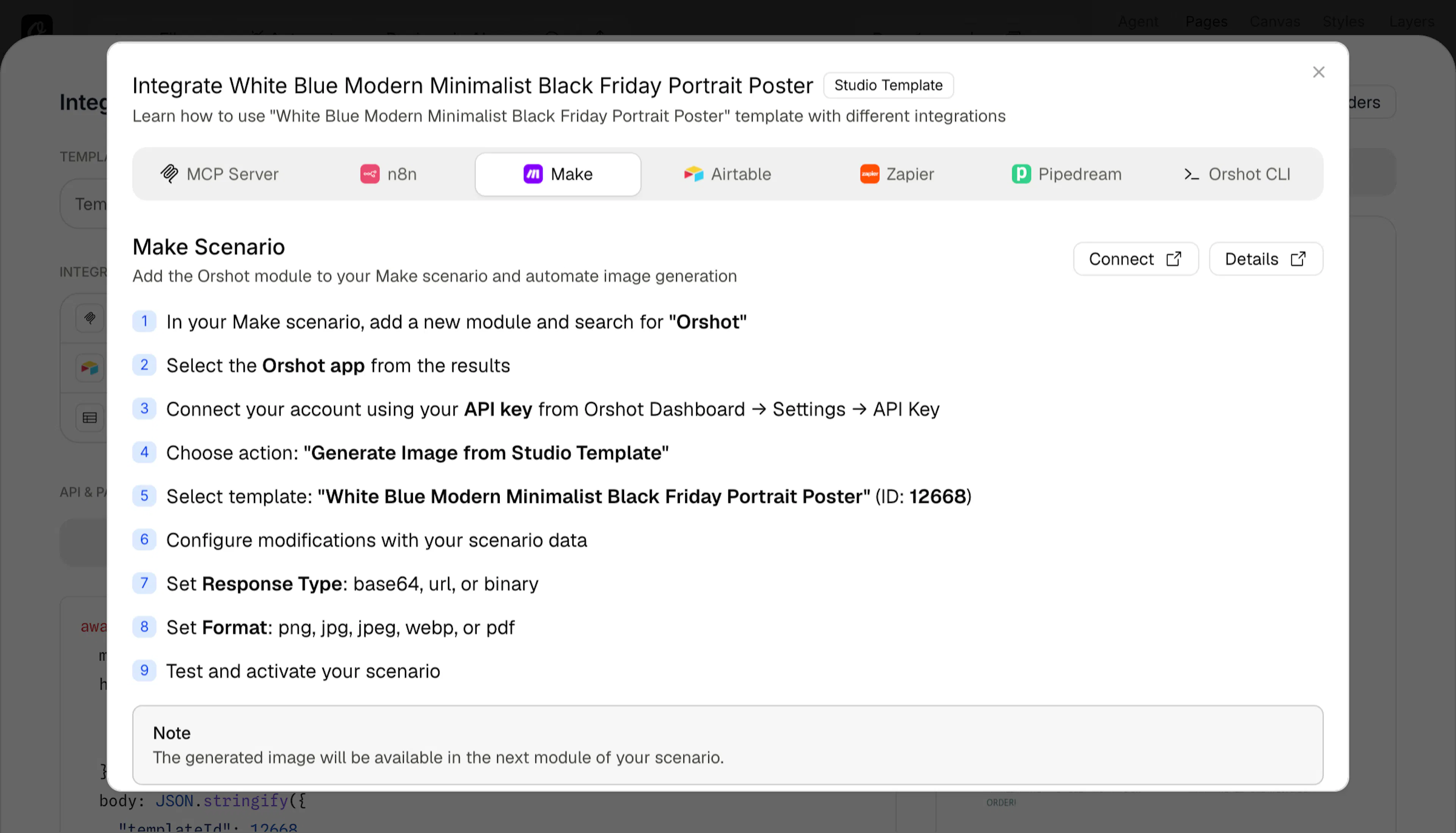Image resolution: width=1456 pixels, height=833 pixels.
Task: Switch to the MCP Server tab
Action: click(219, 174)
